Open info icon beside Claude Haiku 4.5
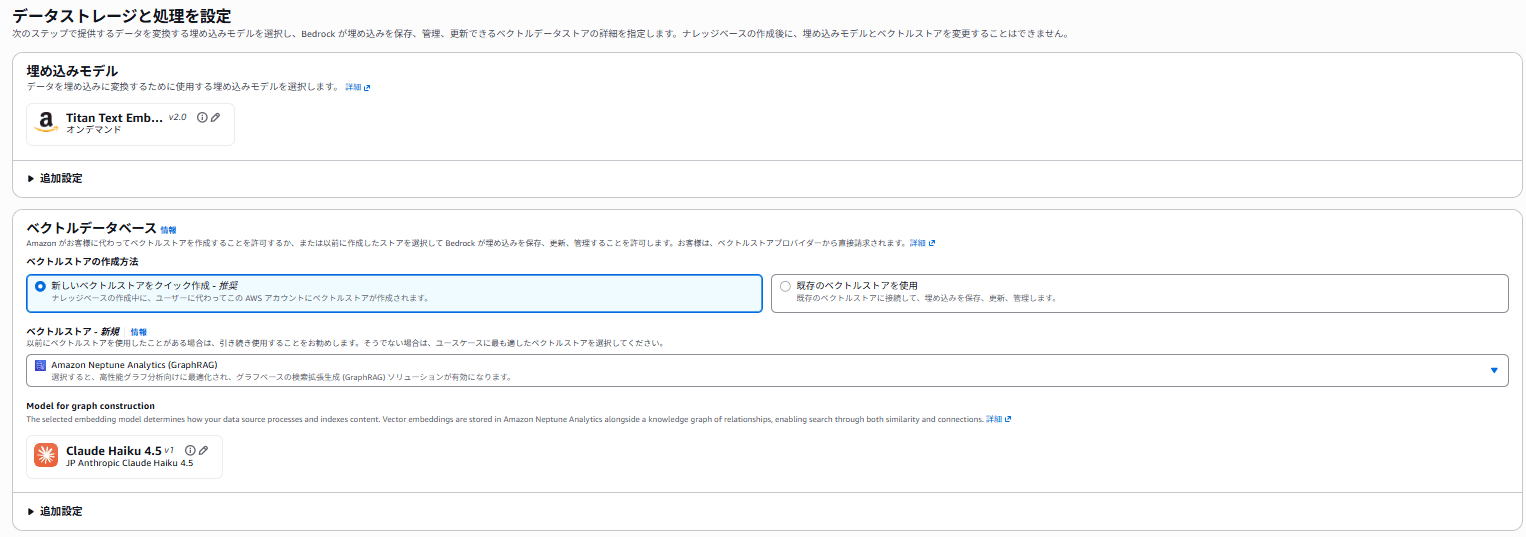 click(x=190, y=450)
